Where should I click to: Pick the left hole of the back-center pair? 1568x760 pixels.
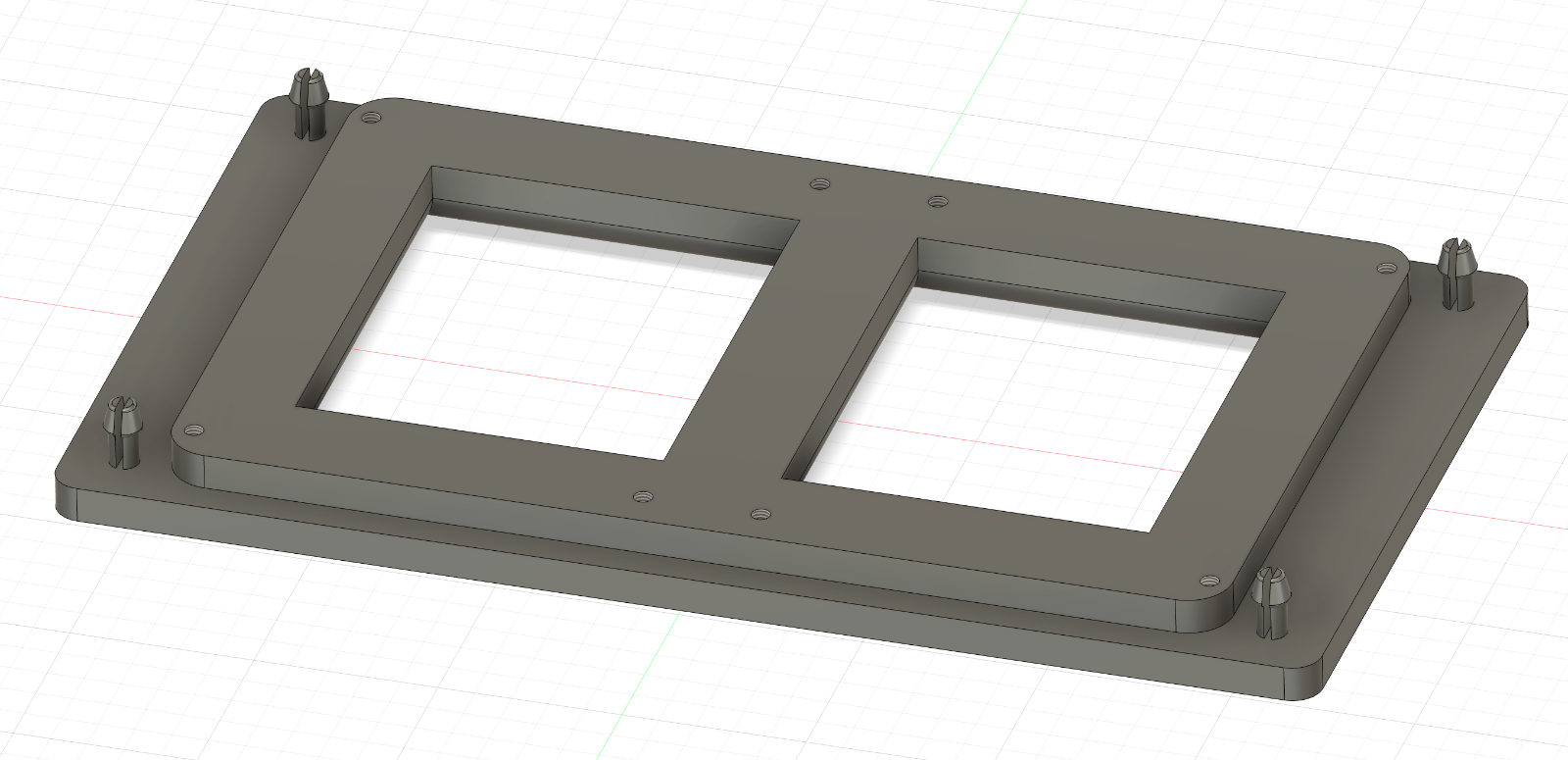pos(820,184)
